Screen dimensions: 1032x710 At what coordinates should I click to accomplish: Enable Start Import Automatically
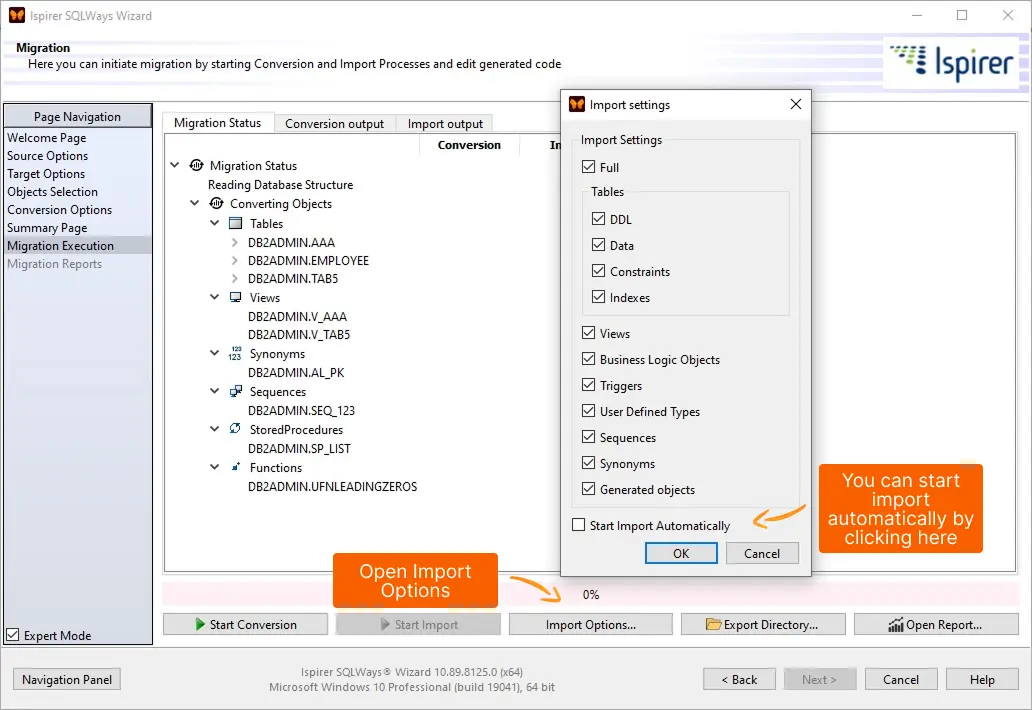click(579, 525)
